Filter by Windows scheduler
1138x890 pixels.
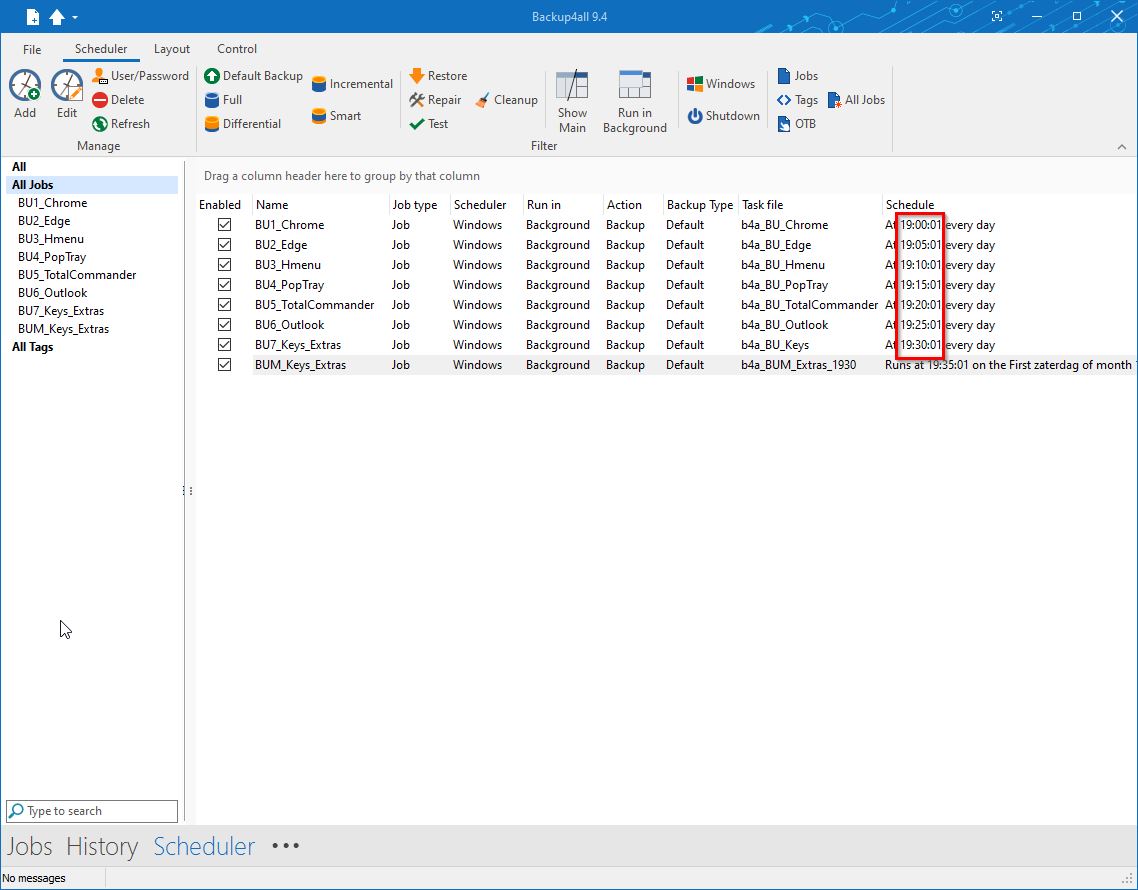(x=721, y=83)
